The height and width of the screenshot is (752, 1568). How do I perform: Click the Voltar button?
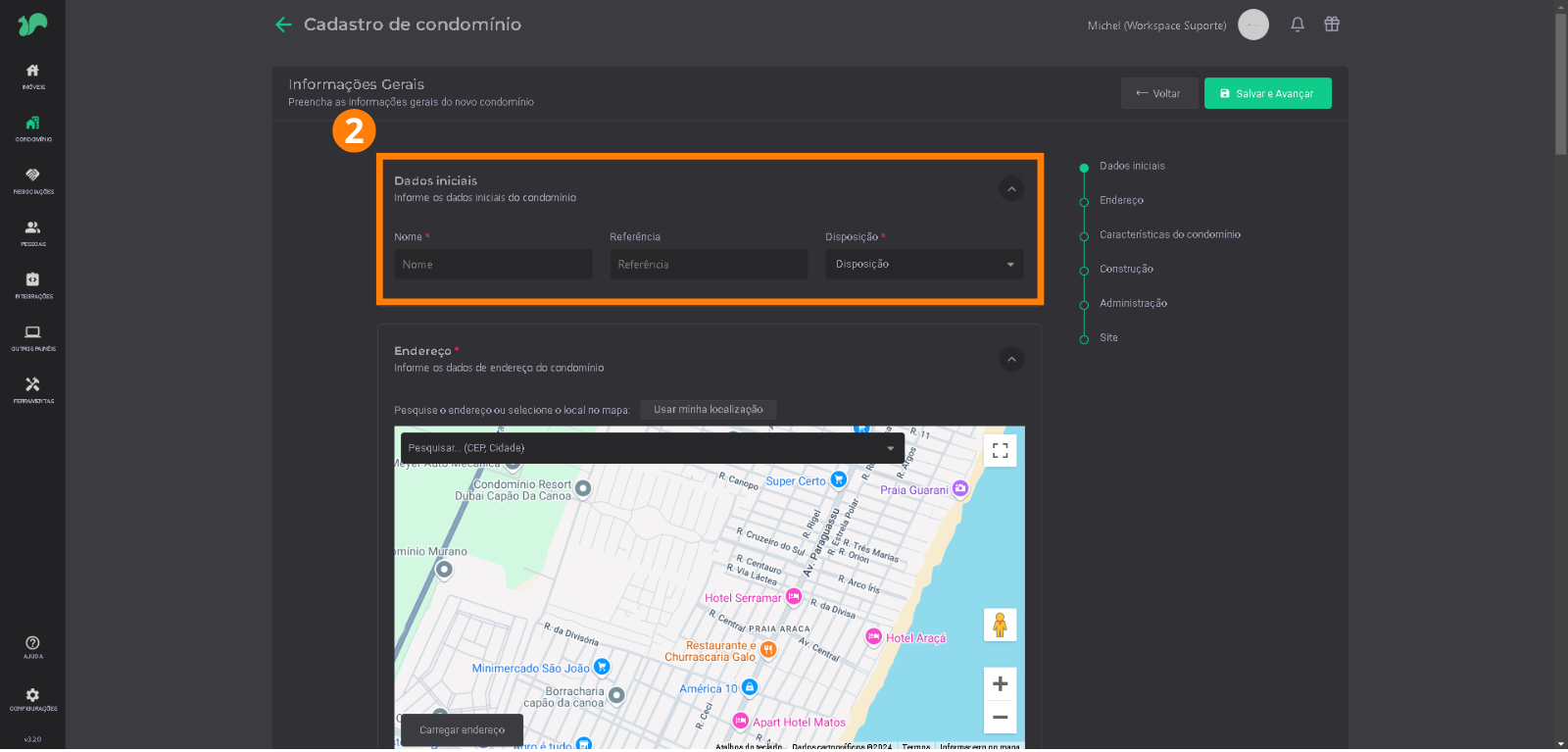tap(1159, 93)
